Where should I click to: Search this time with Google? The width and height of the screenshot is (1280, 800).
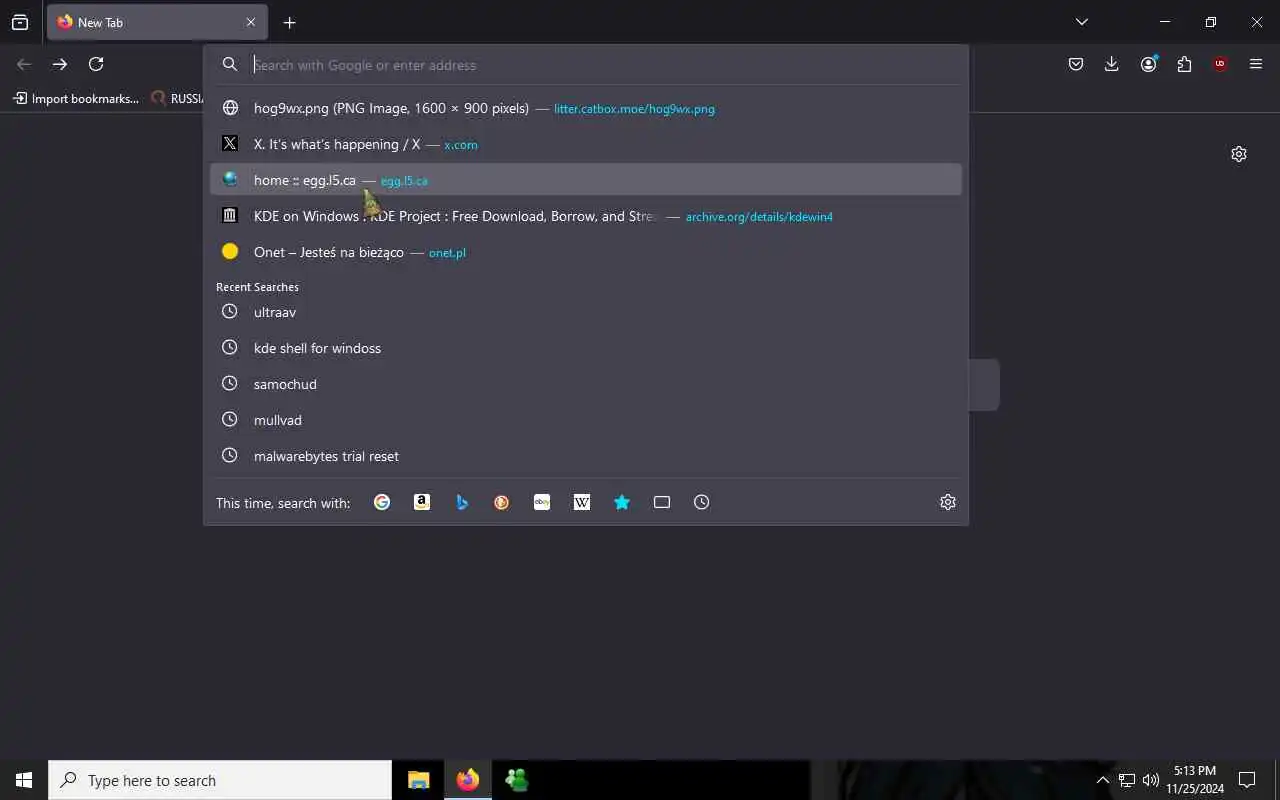coord(382,502)
